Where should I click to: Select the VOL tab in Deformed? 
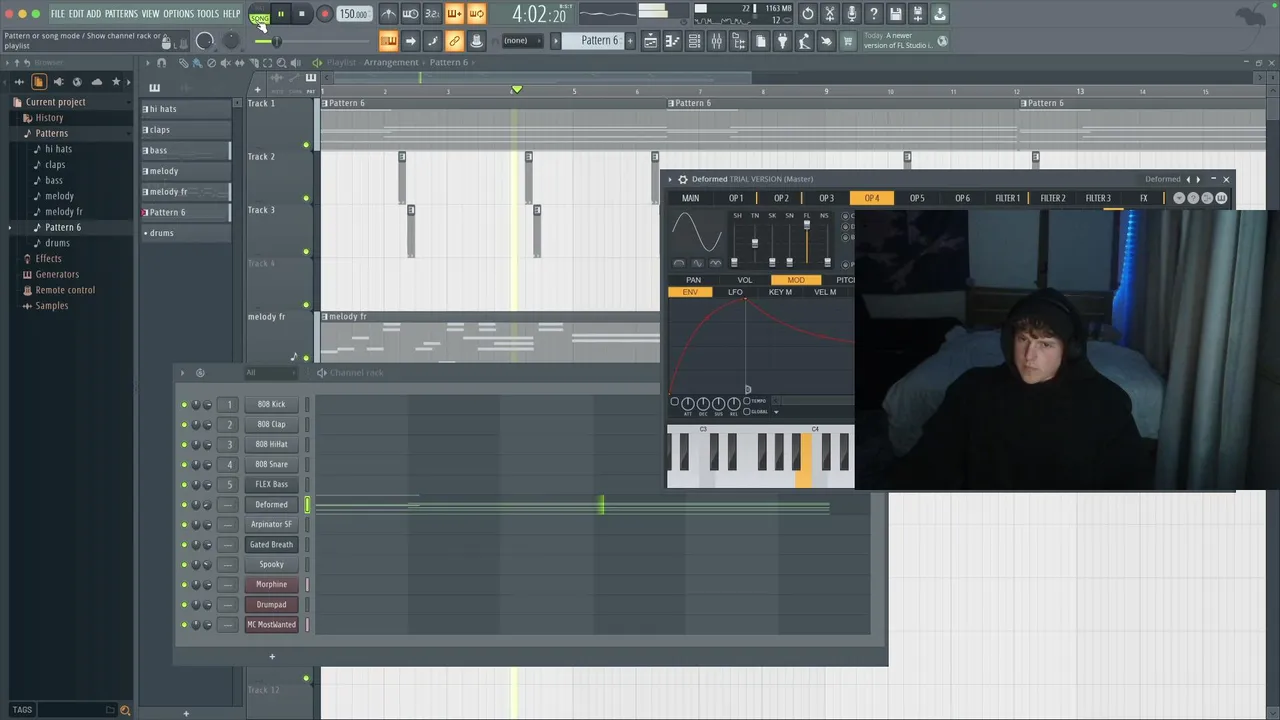tap(744, 280)
